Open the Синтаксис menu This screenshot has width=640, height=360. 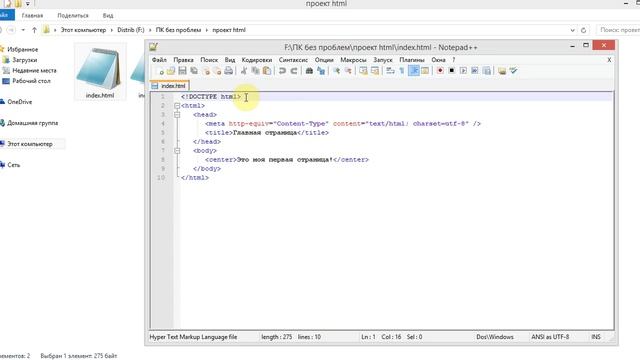click(x=293, y=60)
